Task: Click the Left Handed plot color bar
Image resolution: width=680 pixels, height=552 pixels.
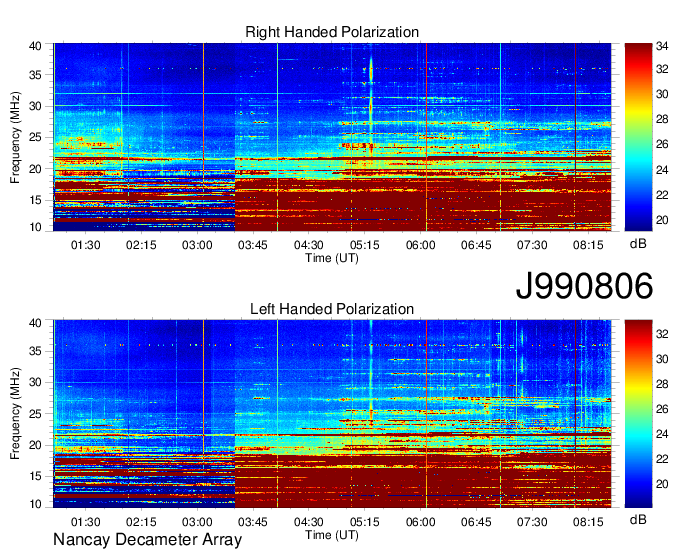Action: coord(638,413)
